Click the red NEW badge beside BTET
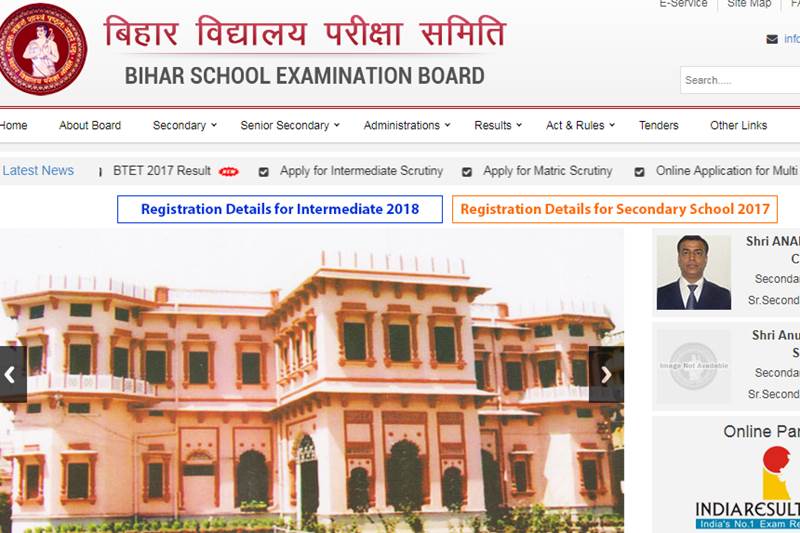This screenshot has height=533, width=800. (229, 172)
